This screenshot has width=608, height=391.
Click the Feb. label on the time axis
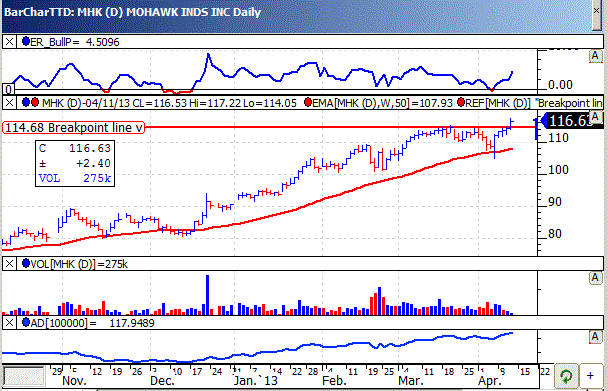point(335,381)
